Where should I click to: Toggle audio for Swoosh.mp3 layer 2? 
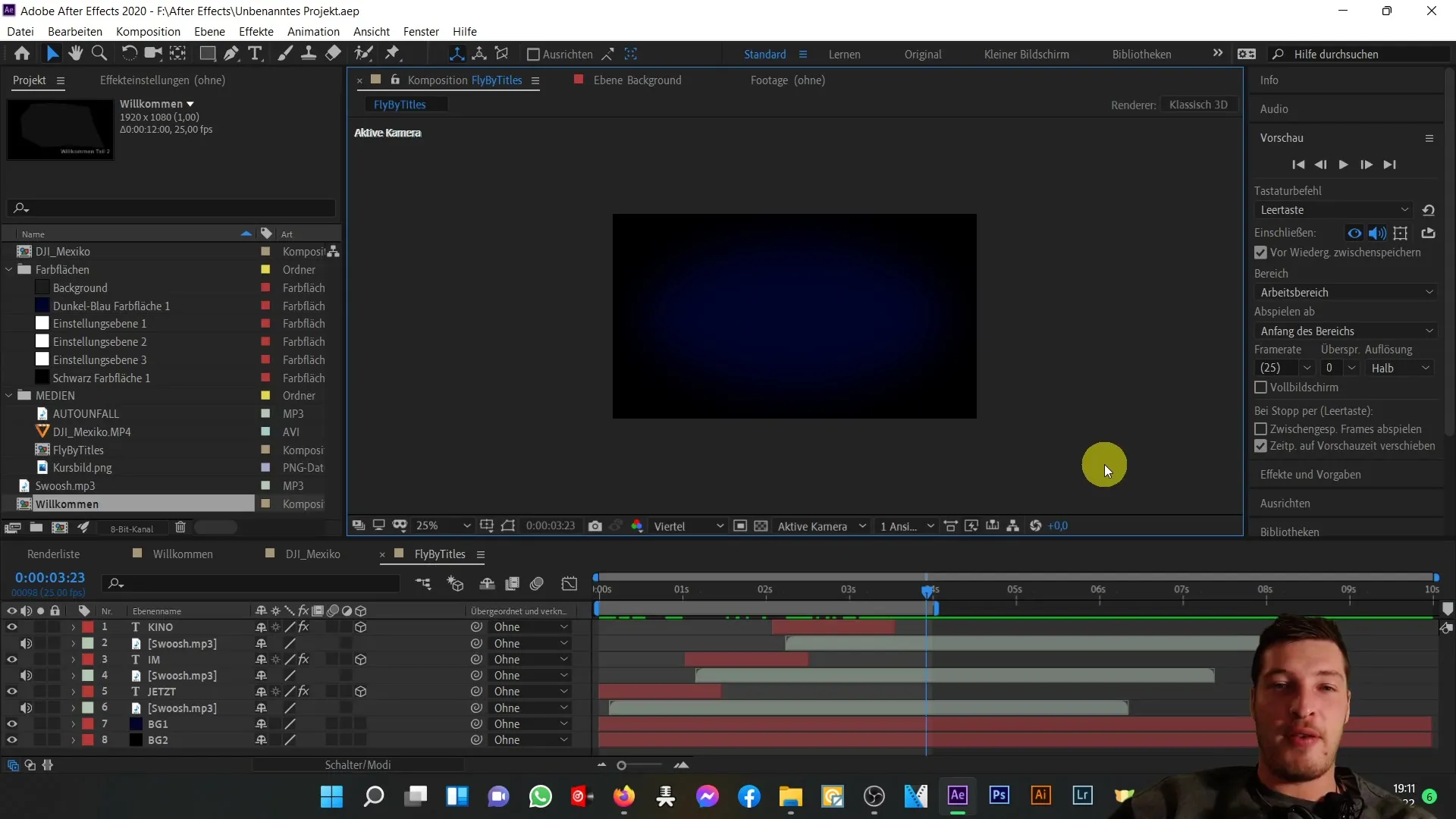tap(27, 644)
